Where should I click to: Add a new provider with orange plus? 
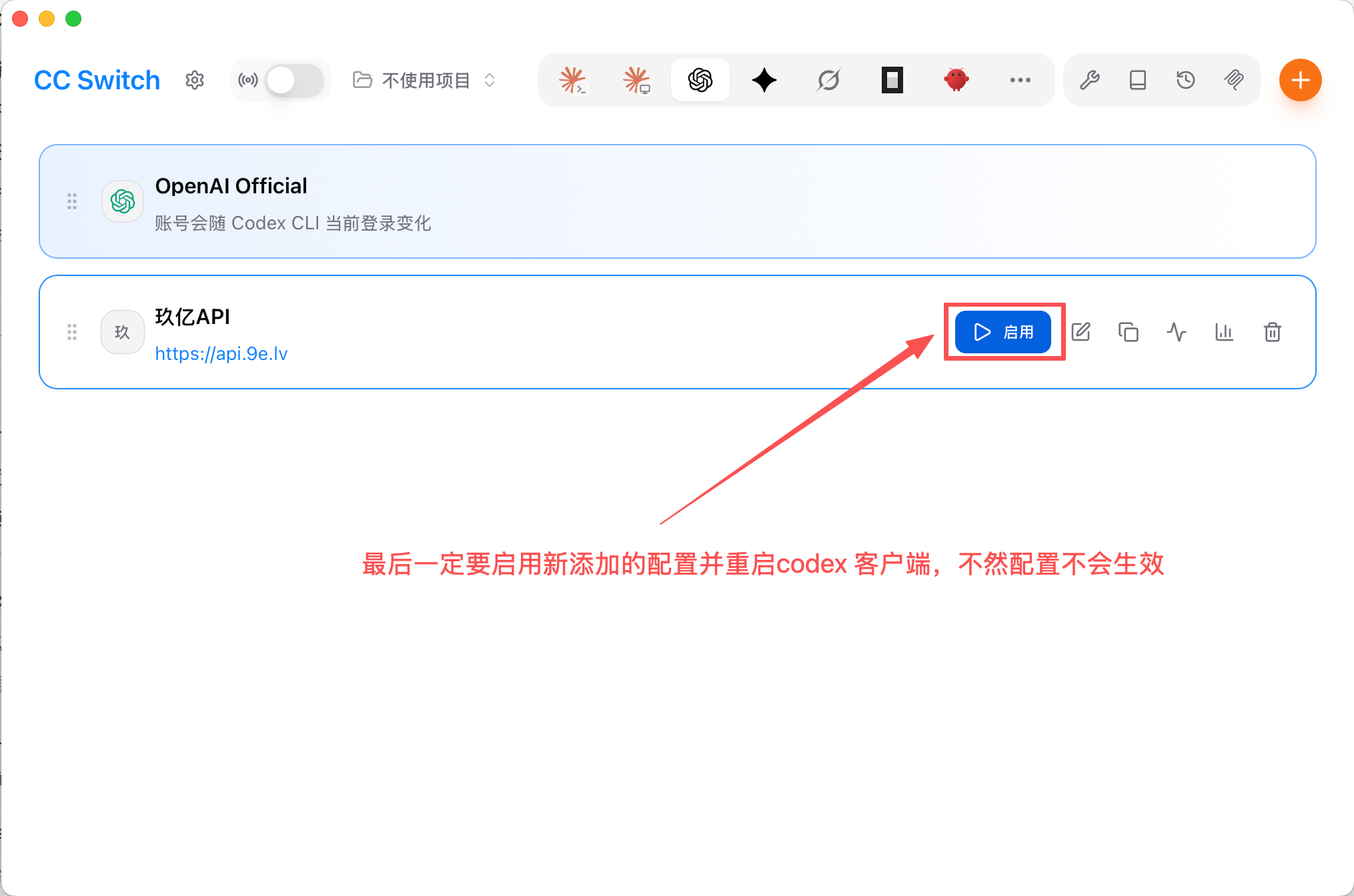(1300, 80)
